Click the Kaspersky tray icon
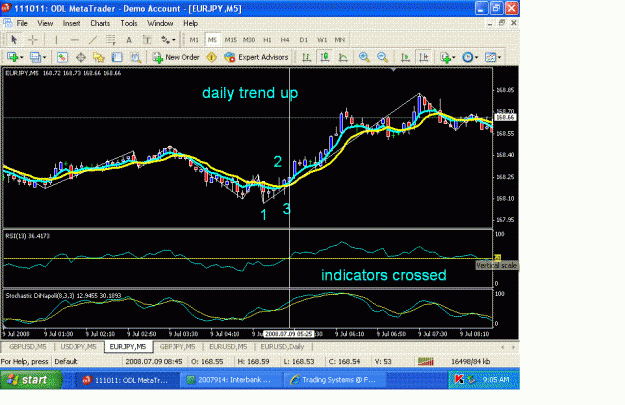 click(459, 380)
